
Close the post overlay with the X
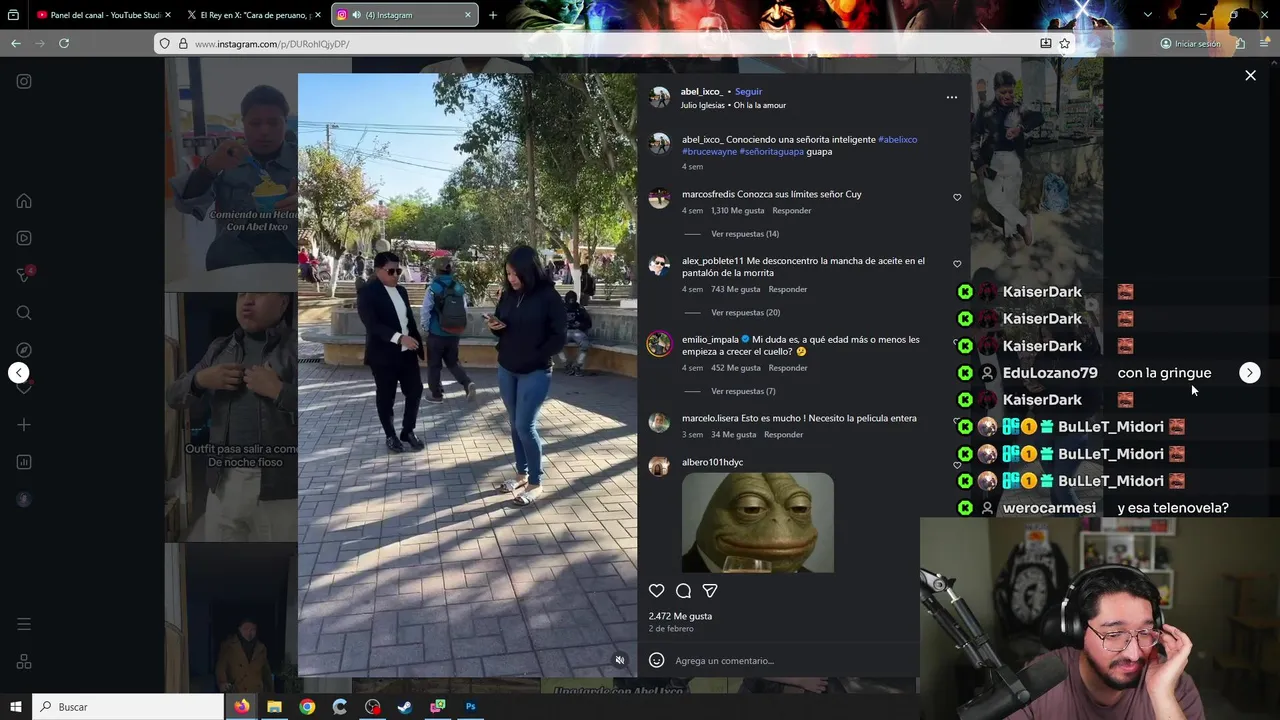pos(1250,75)
